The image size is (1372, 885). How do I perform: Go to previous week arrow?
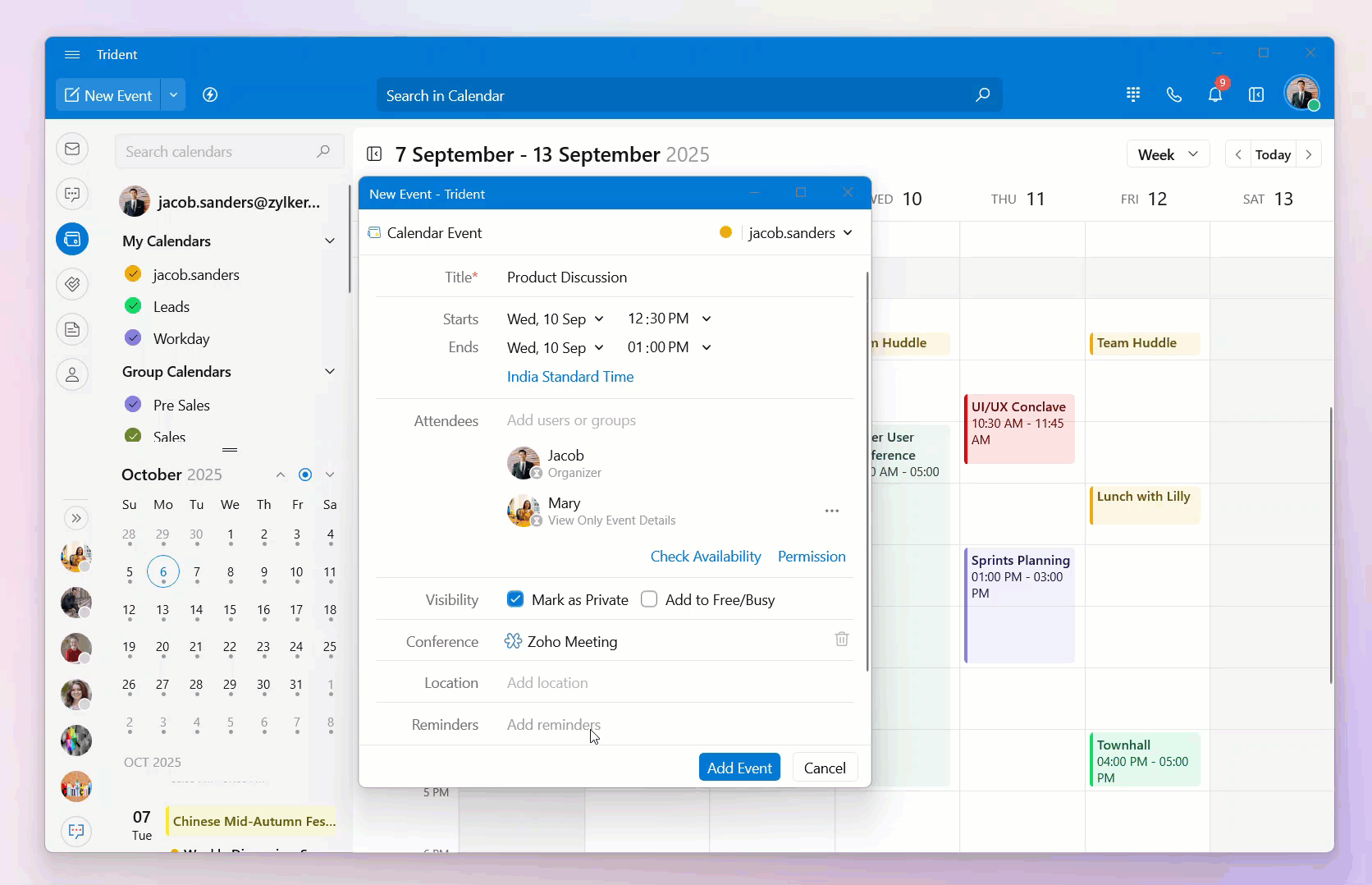(x=1238, y=154)
